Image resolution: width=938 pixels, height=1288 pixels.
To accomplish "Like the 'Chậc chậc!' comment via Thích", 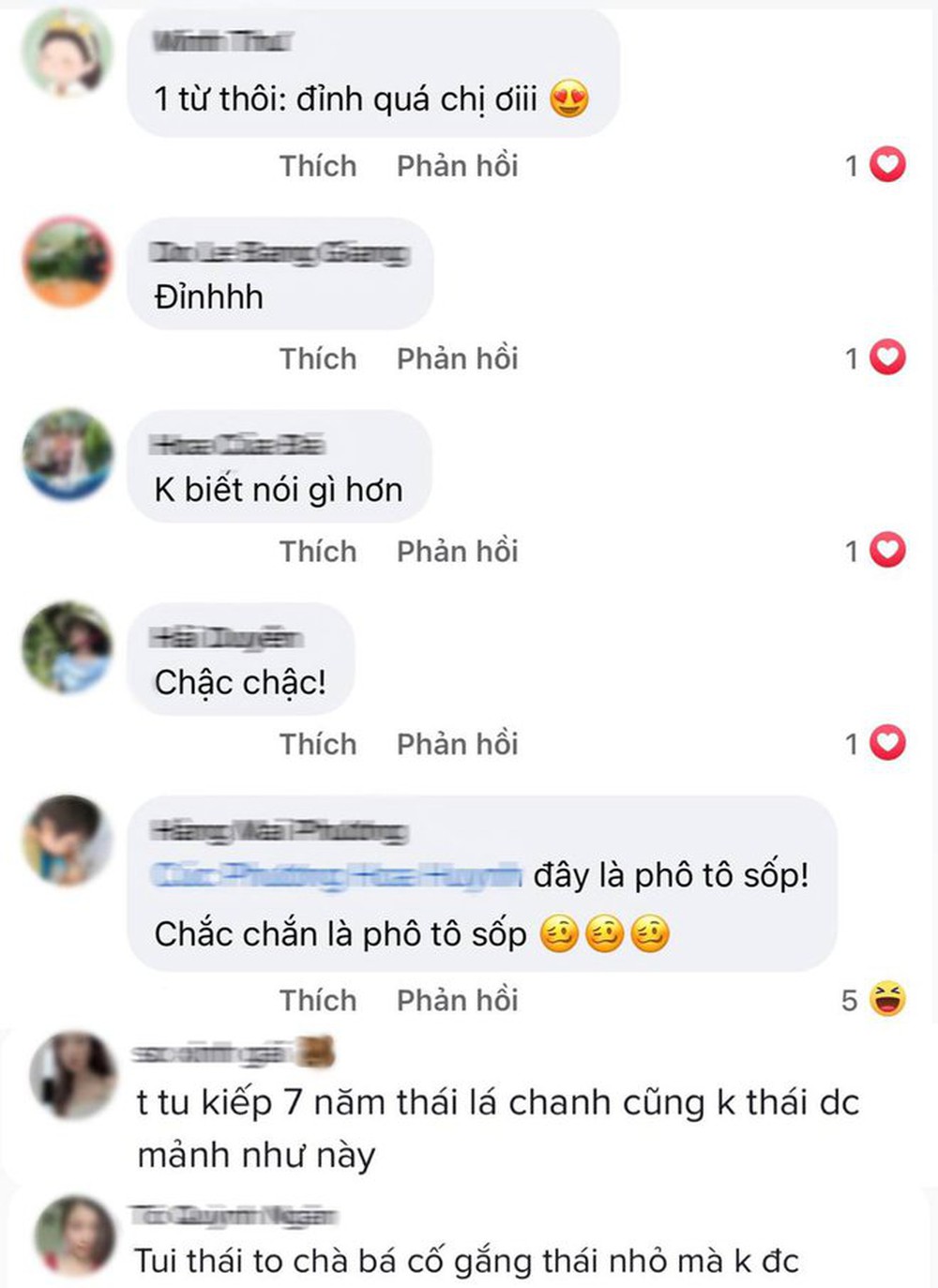I will click(318, 744).
